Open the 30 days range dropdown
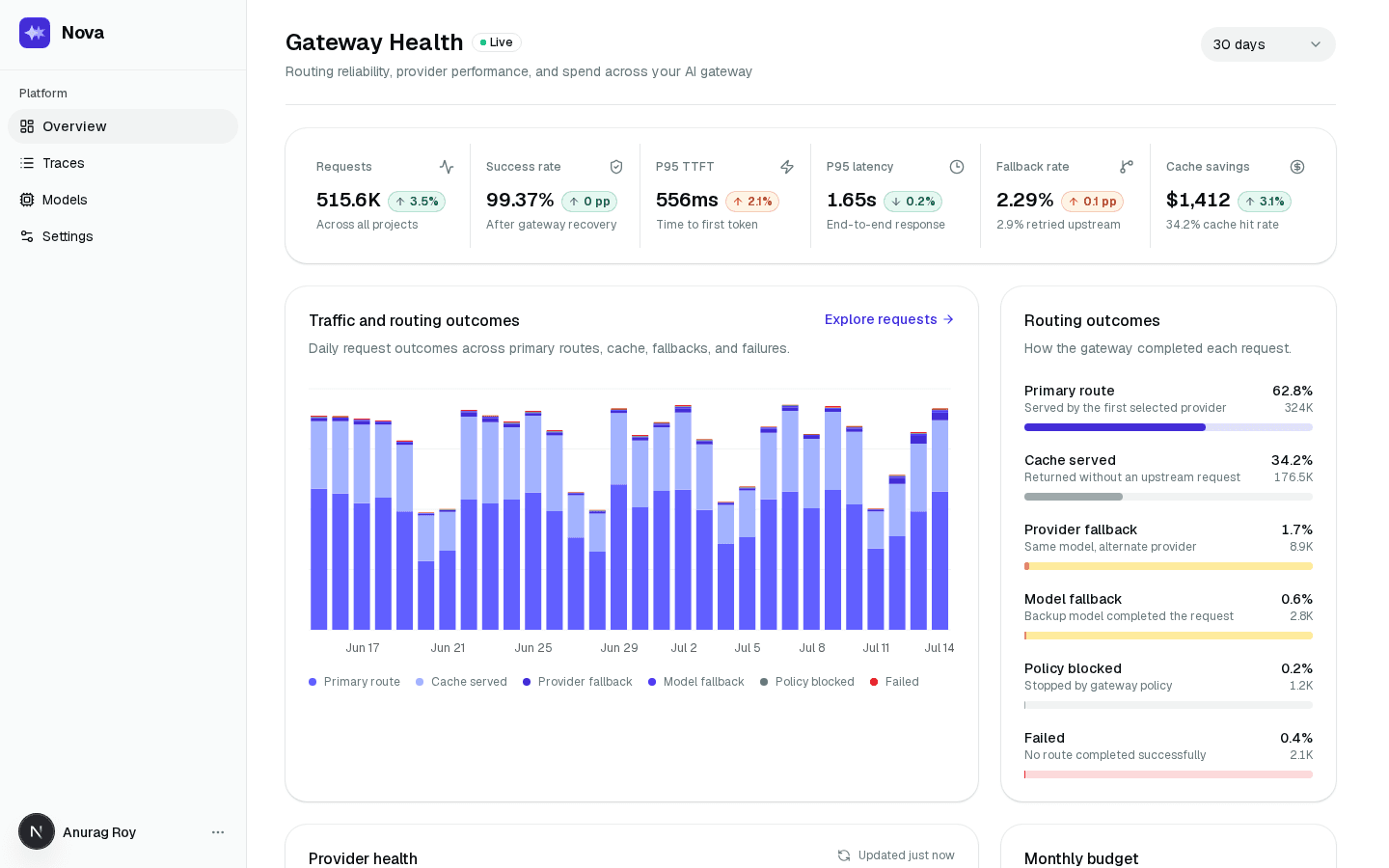Viewport: 1389px width, 868px height. (x=1267, y=44)
